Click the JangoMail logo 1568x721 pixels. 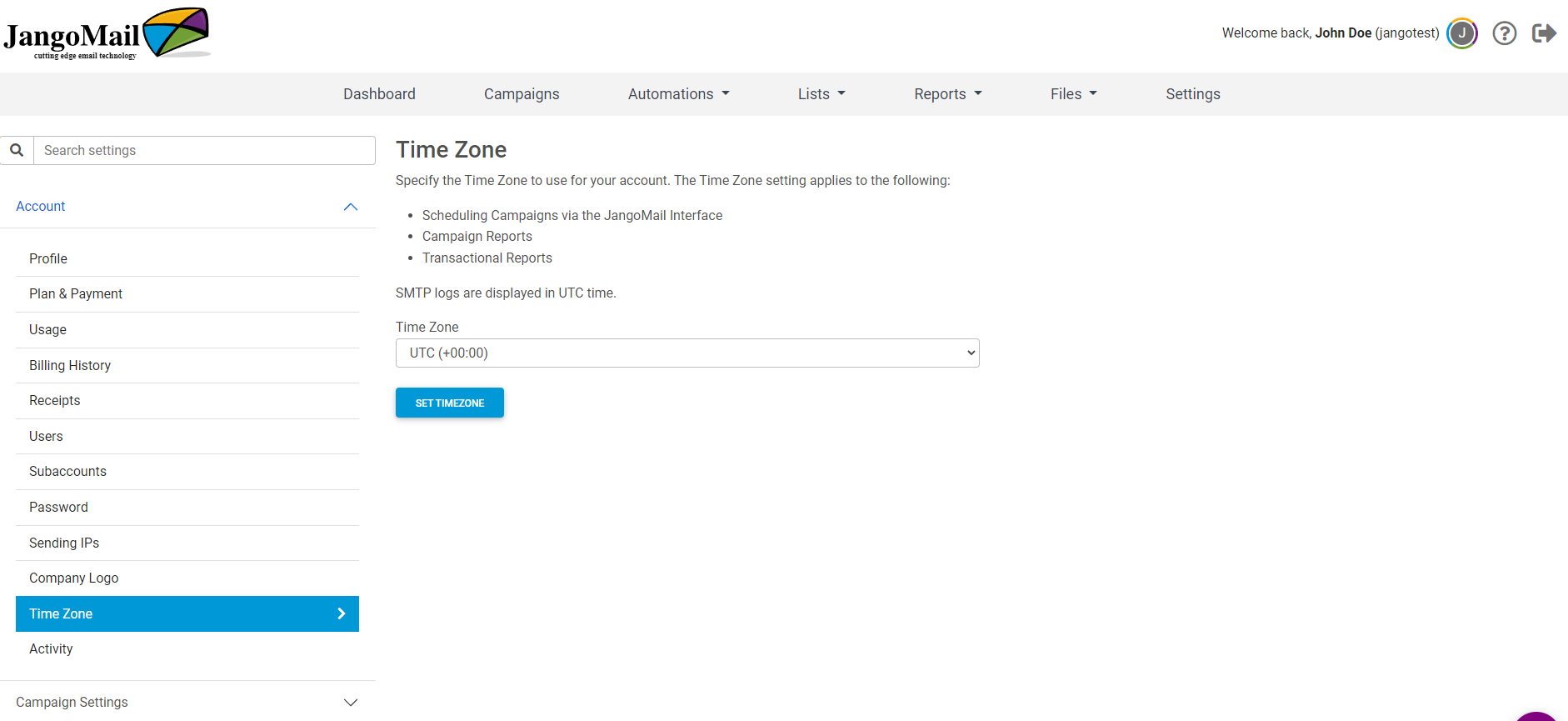(107, 34)
